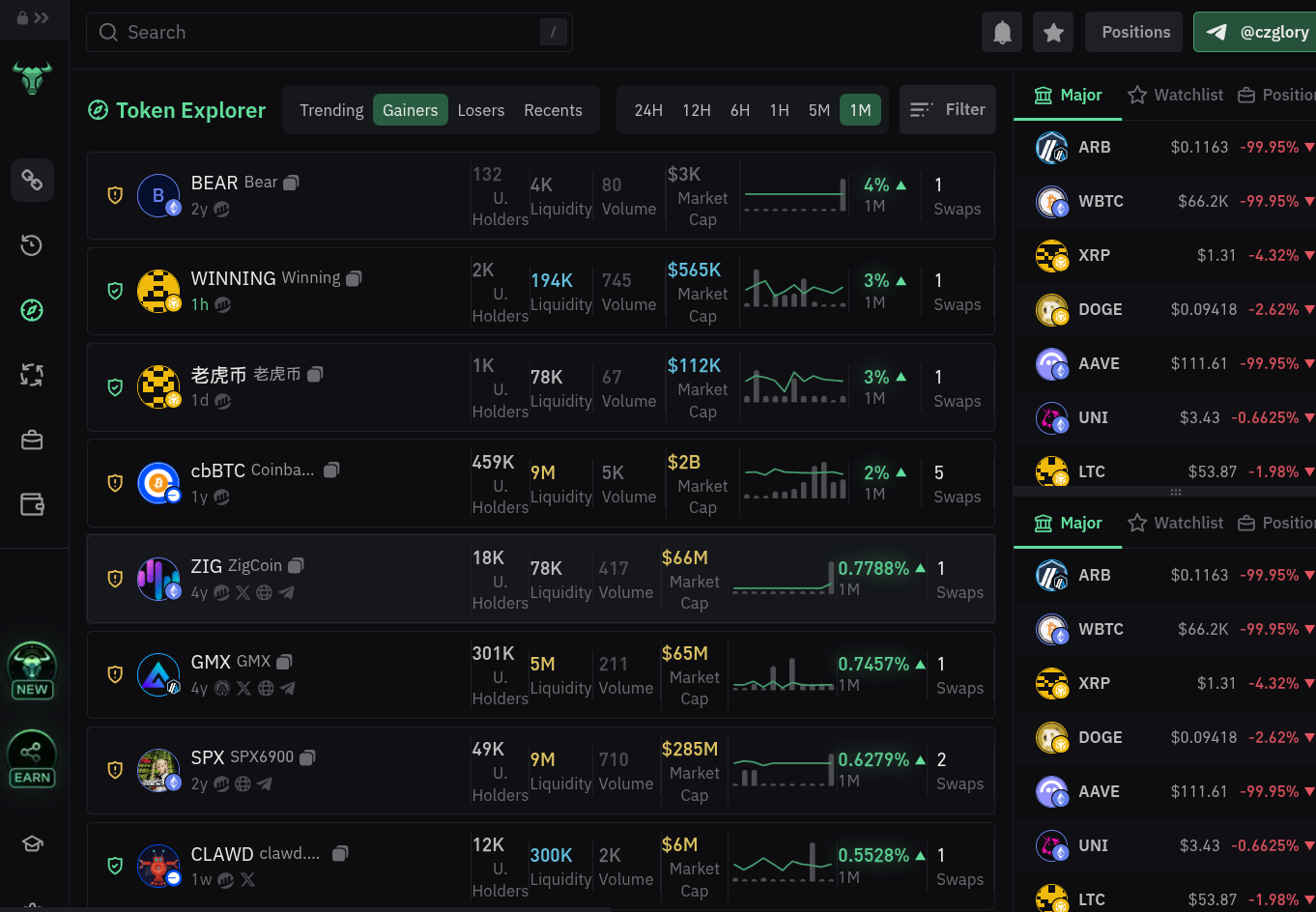Toggle the favorites star in the top bar

(1053, 32)
